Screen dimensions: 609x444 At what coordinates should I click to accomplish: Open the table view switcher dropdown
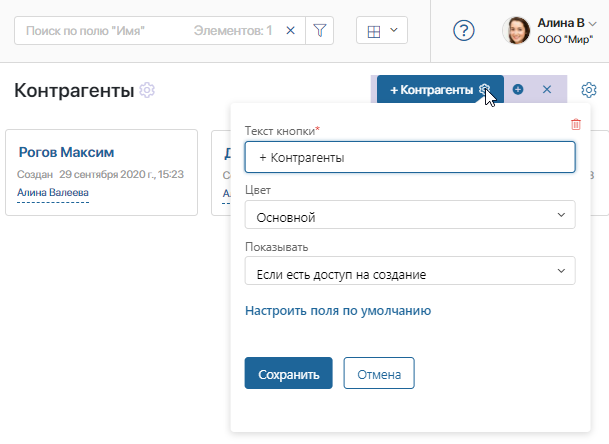382,30
